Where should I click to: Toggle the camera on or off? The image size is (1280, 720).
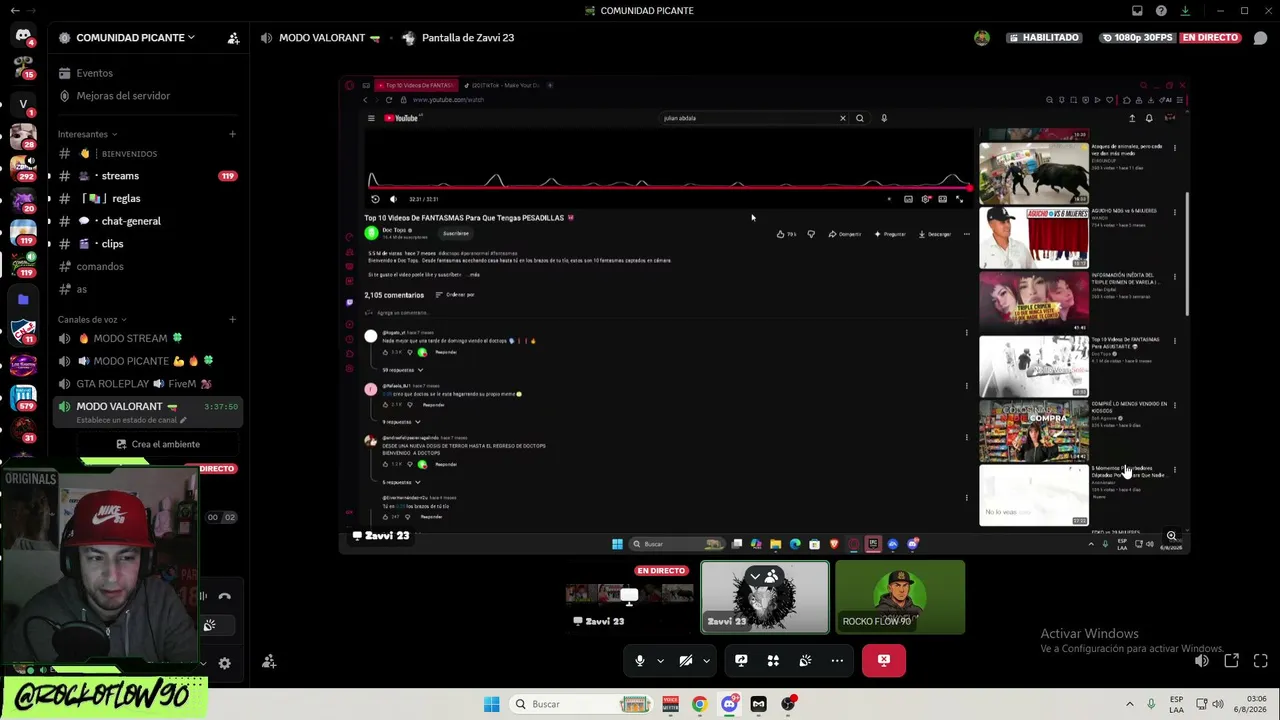click(686, 660)
